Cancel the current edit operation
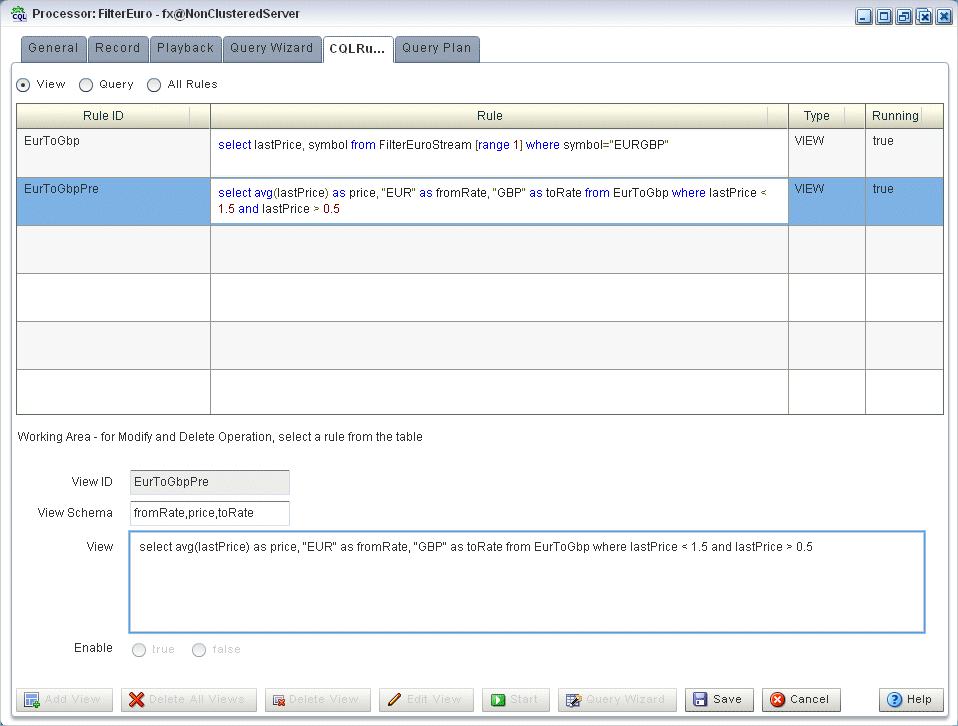The image size is (958, 726). pos(801,700)
